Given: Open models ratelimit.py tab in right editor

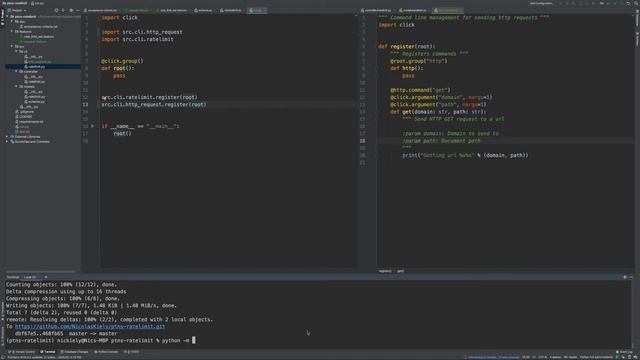Looking at the screenshot, I should 413,10.
